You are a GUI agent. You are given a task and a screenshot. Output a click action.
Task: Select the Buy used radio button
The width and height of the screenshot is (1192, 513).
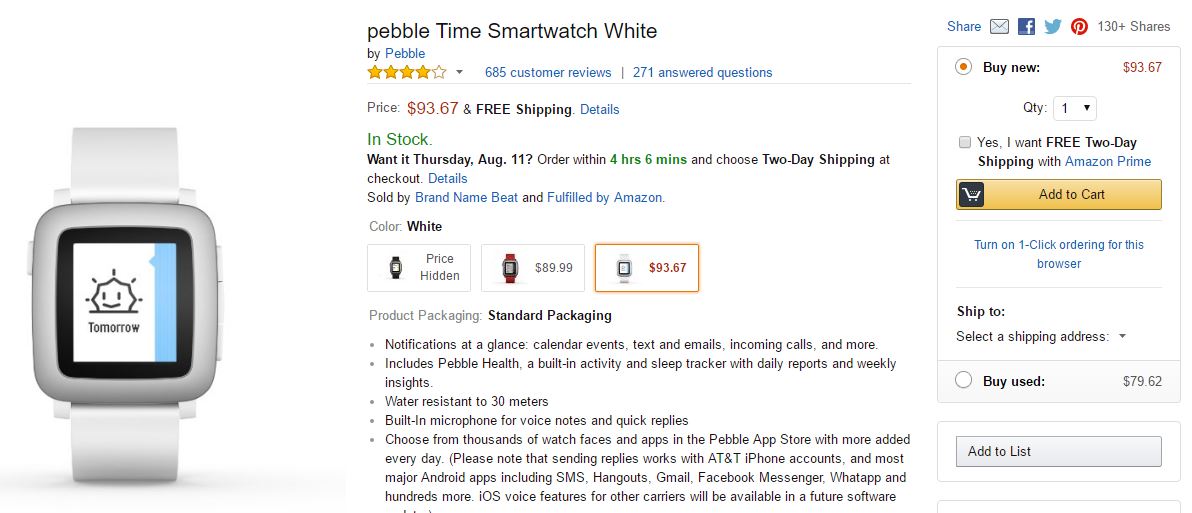pos(963,380)
